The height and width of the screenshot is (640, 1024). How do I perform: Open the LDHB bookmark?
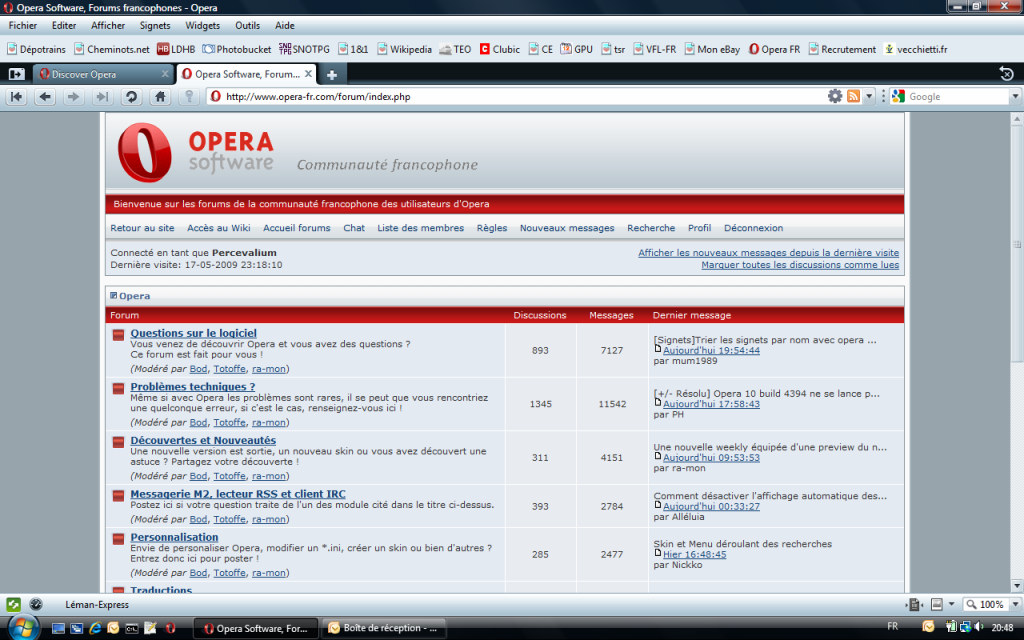(x=176, y=49)
